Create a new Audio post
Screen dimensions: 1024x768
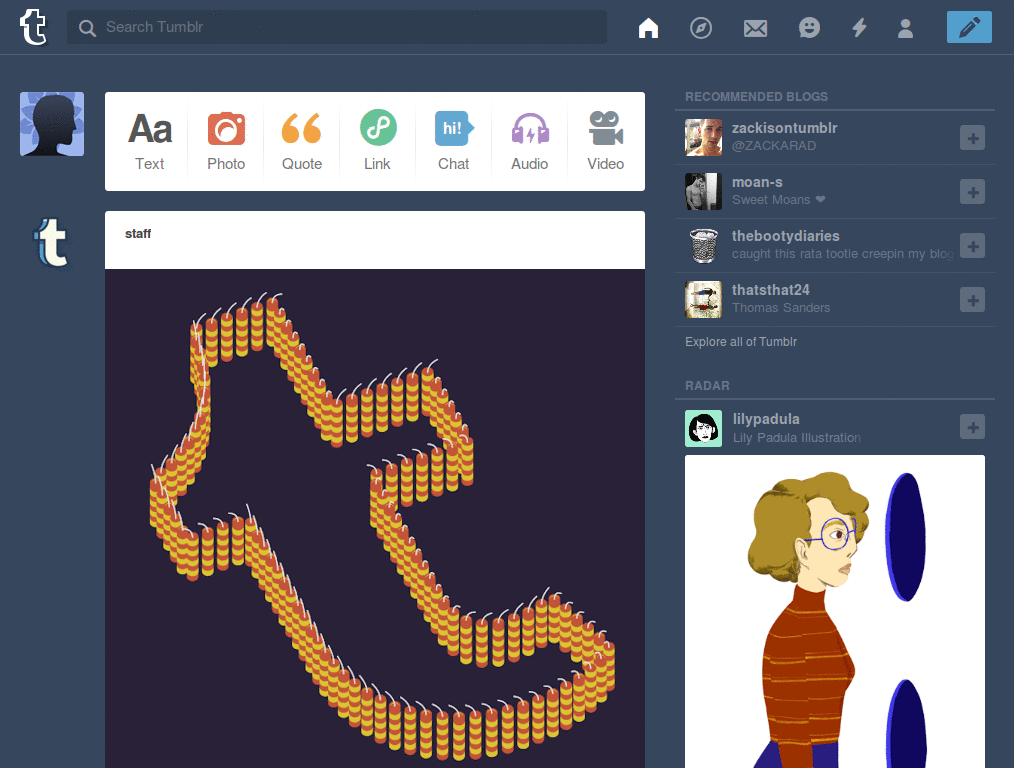(530, 142)
